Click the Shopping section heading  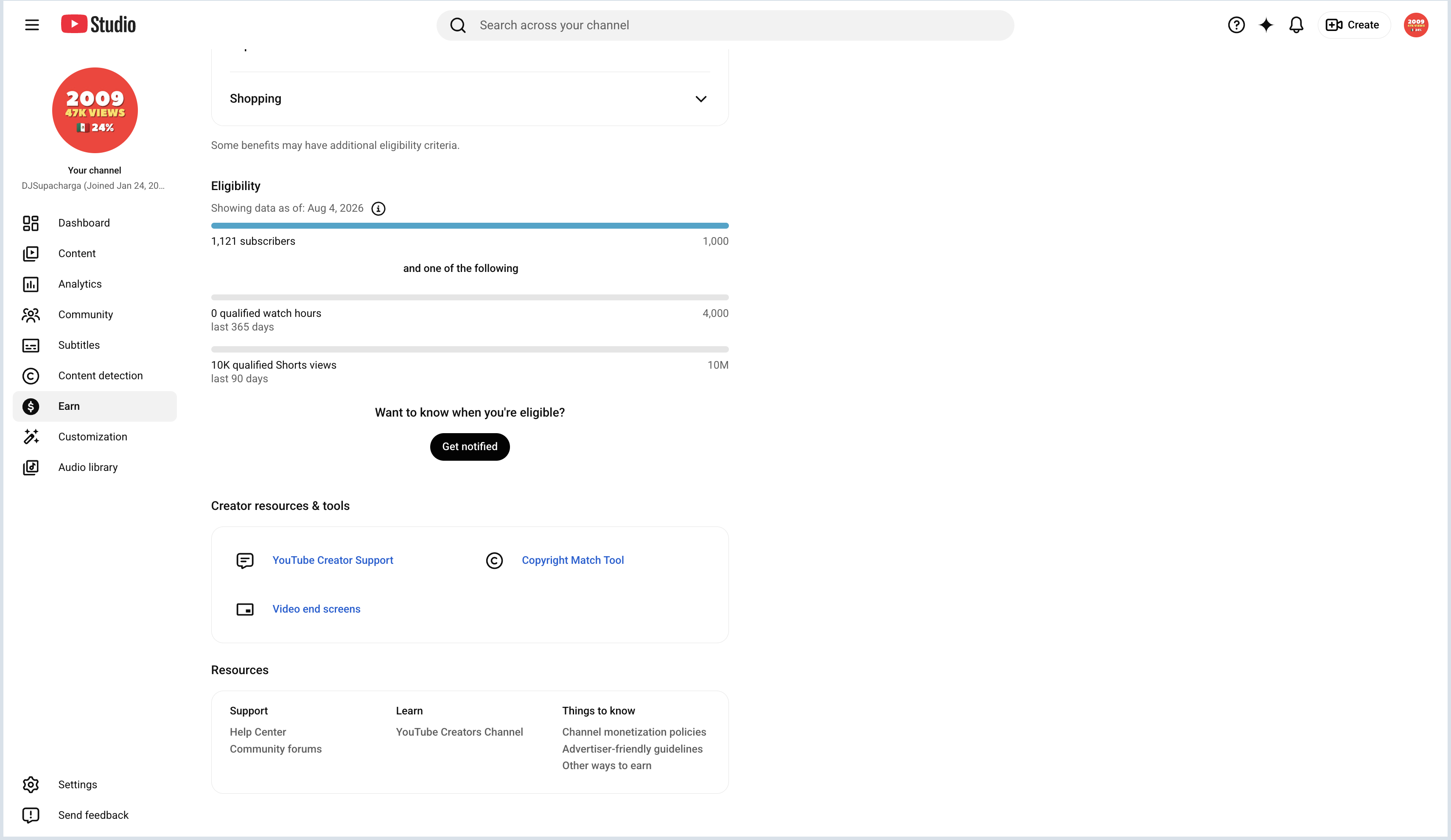(256, 98)
